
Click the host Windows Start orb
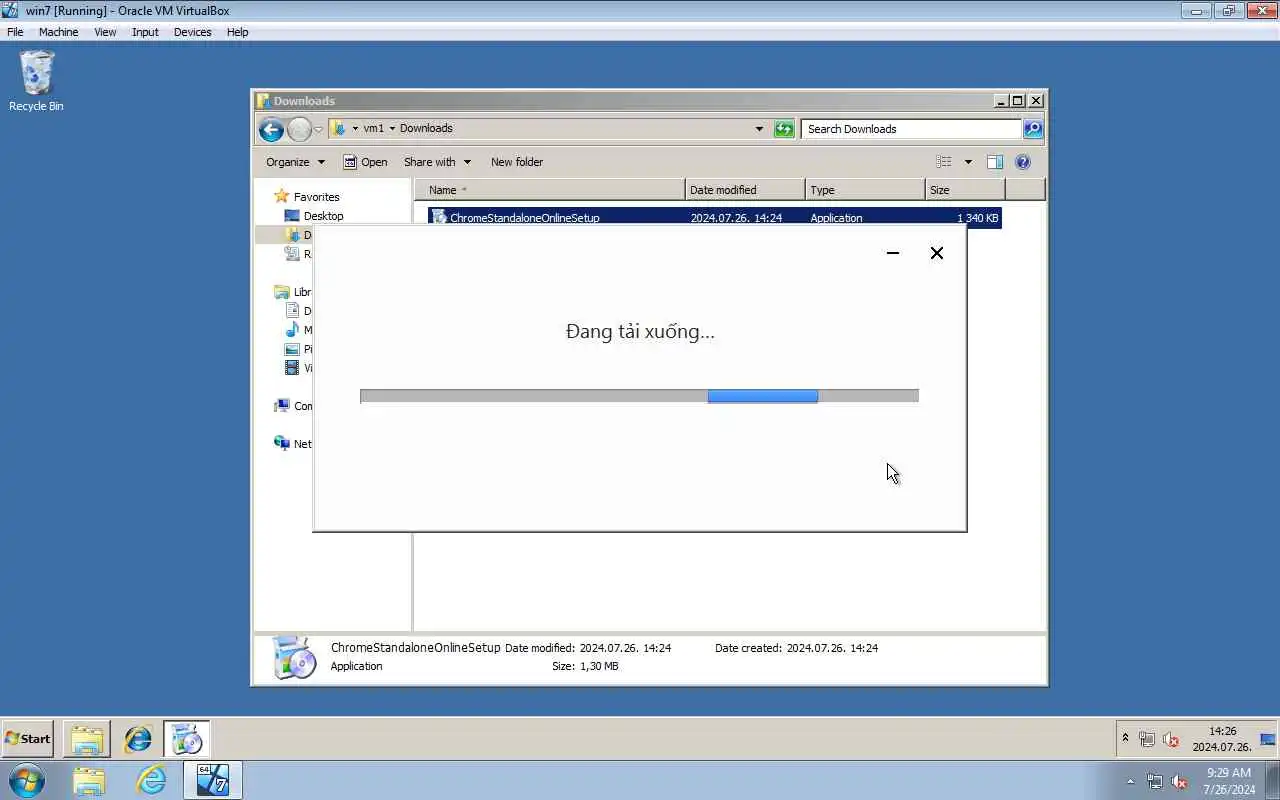(x=26, y=780)
